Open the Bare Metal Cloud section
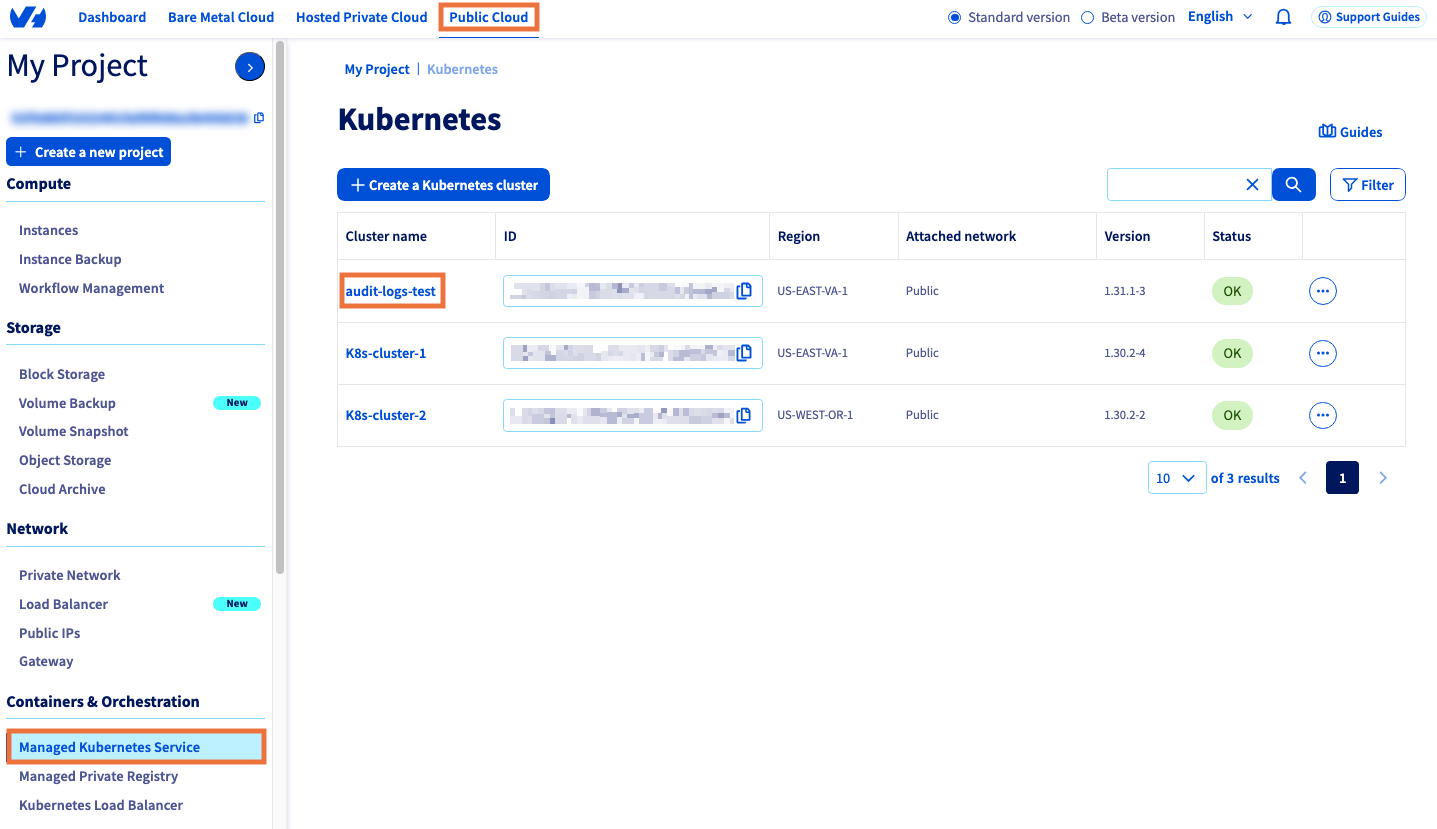1437x829 pixels. click(x=220, y=17)
